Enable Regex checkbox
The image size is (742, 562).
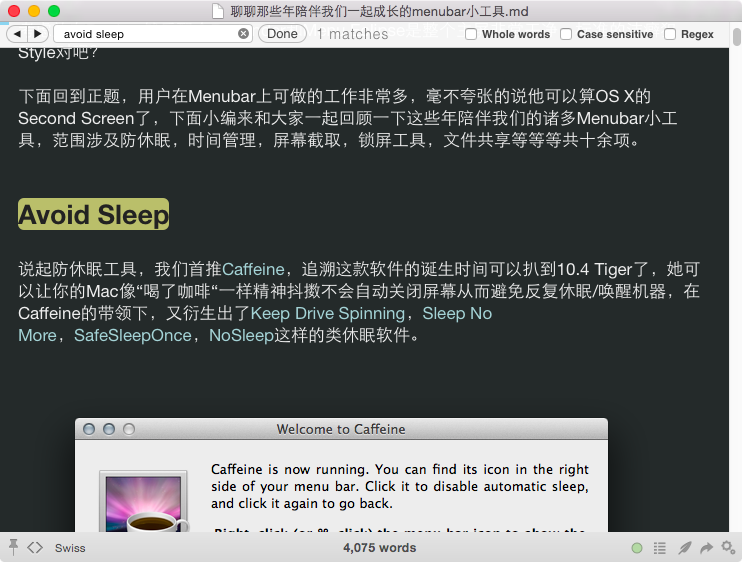click(x=670, y=34)
